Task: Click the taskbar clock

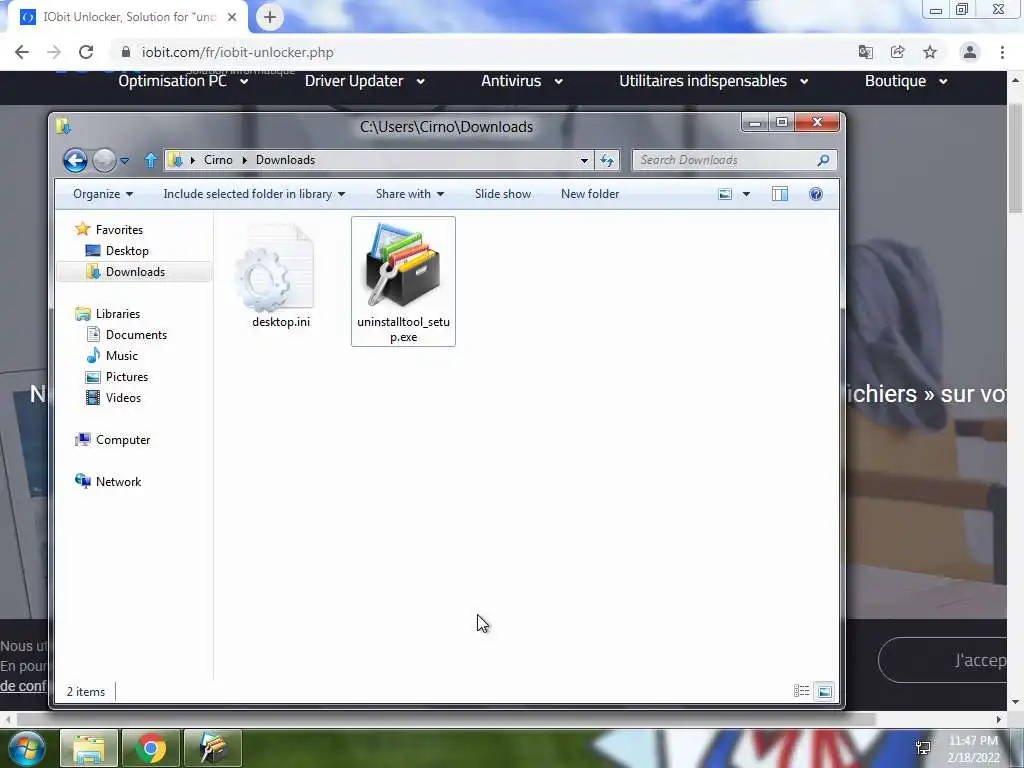Action: 973,749
